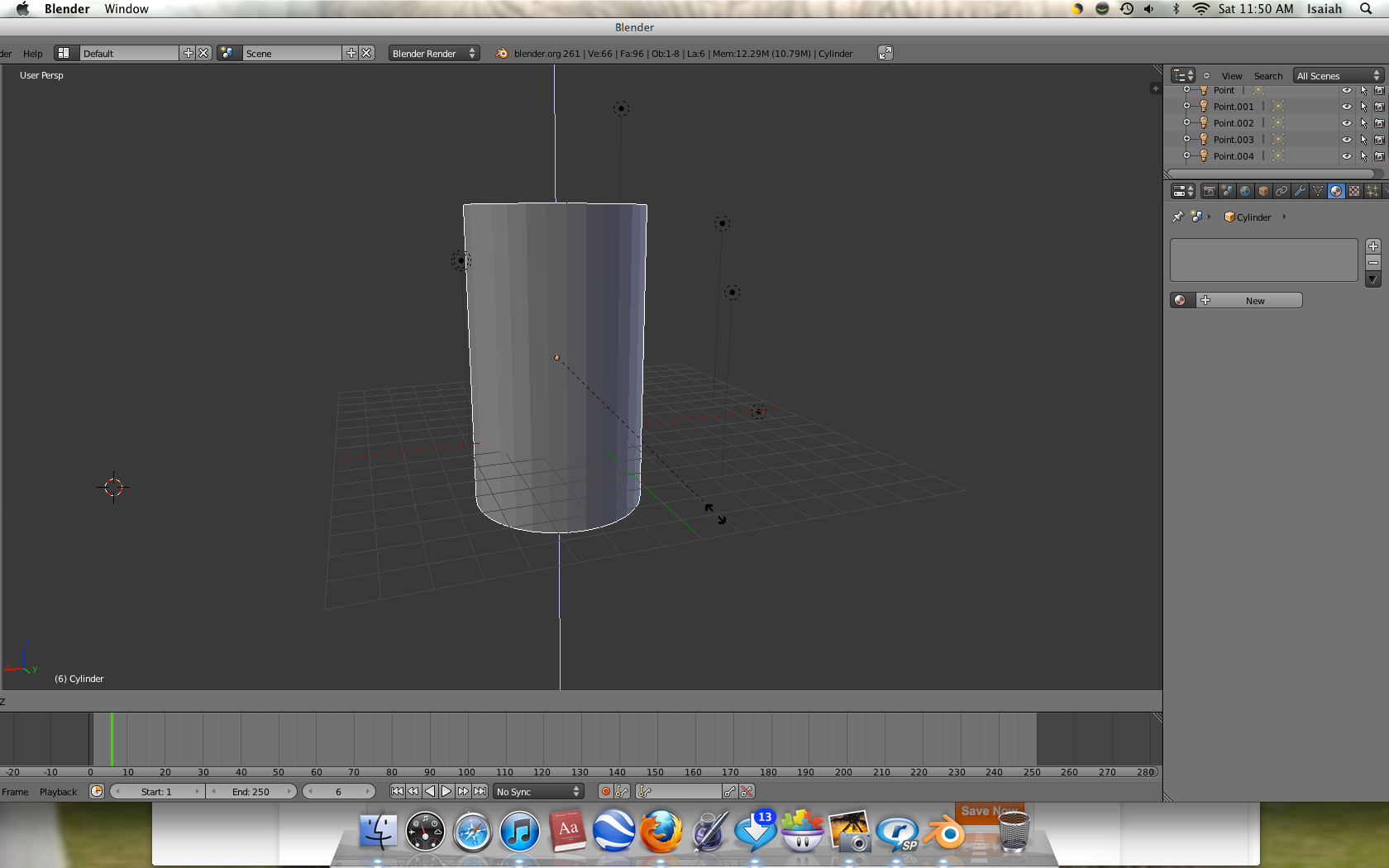
Task: Select the World properties icon
Action: point(1245,191)
